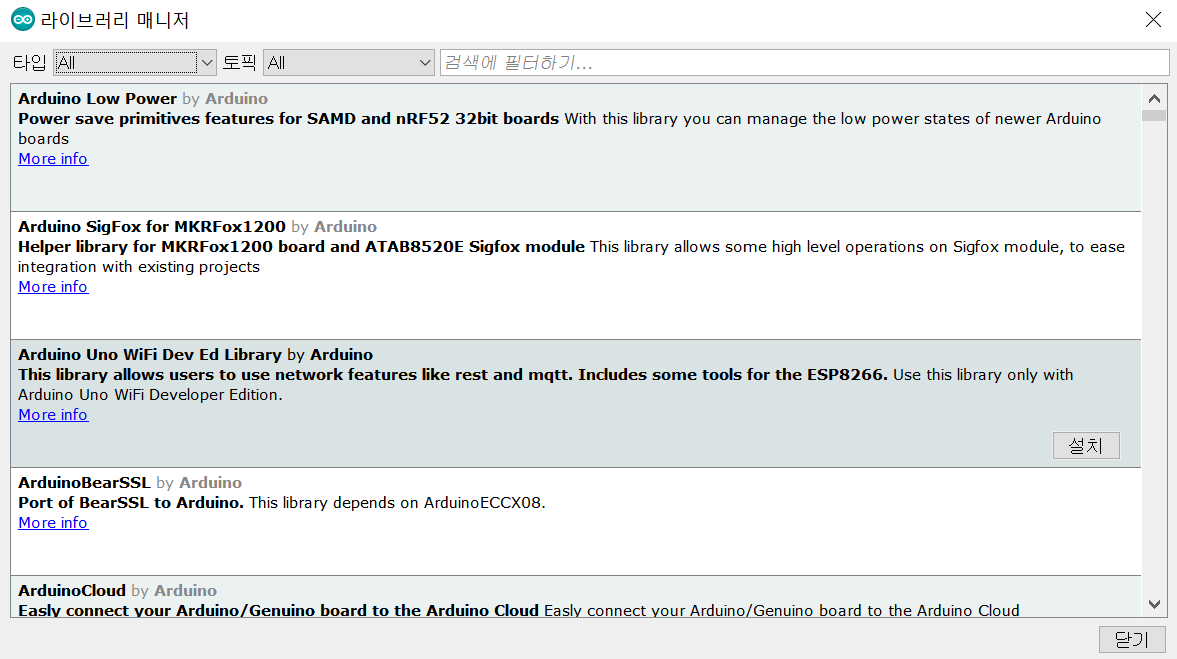The width and height of the screenshot is (1177, 659).
Task: Click 'This library allows users to use network features' text
Action: point(453,375)
